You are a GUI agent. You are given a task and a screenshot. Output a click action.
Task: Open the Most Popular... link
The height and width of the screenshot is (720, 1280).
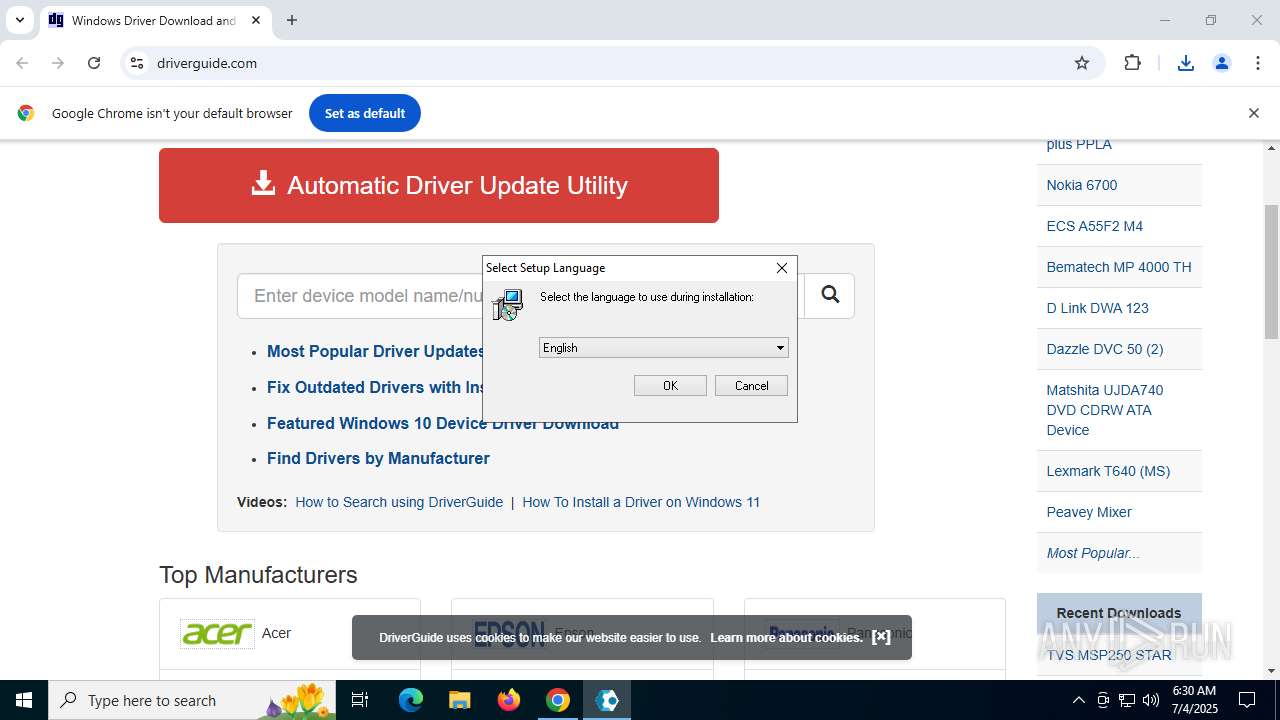coord(1093,553)
